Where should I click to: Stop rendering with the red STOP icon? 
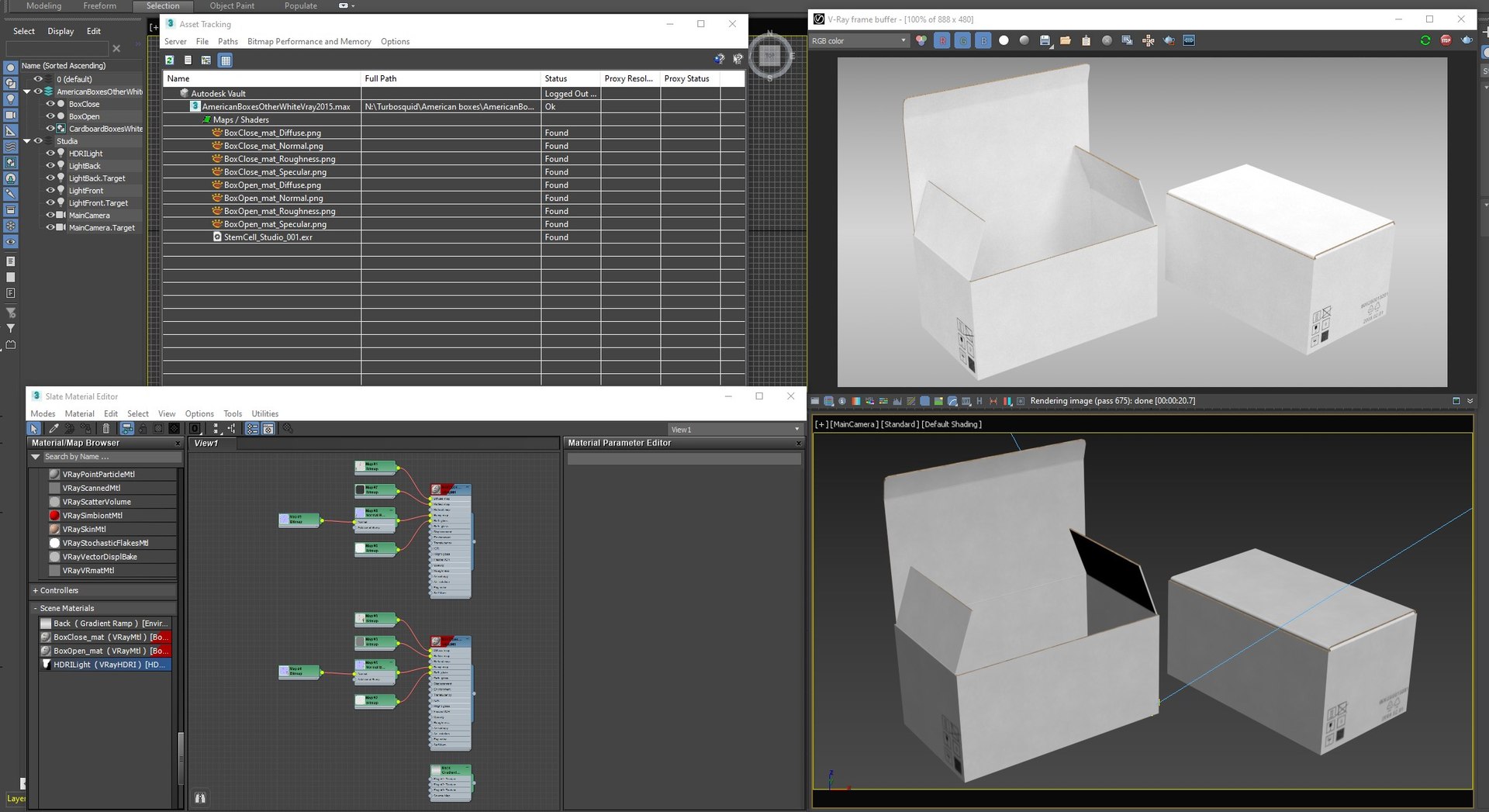coord(1446,40)
